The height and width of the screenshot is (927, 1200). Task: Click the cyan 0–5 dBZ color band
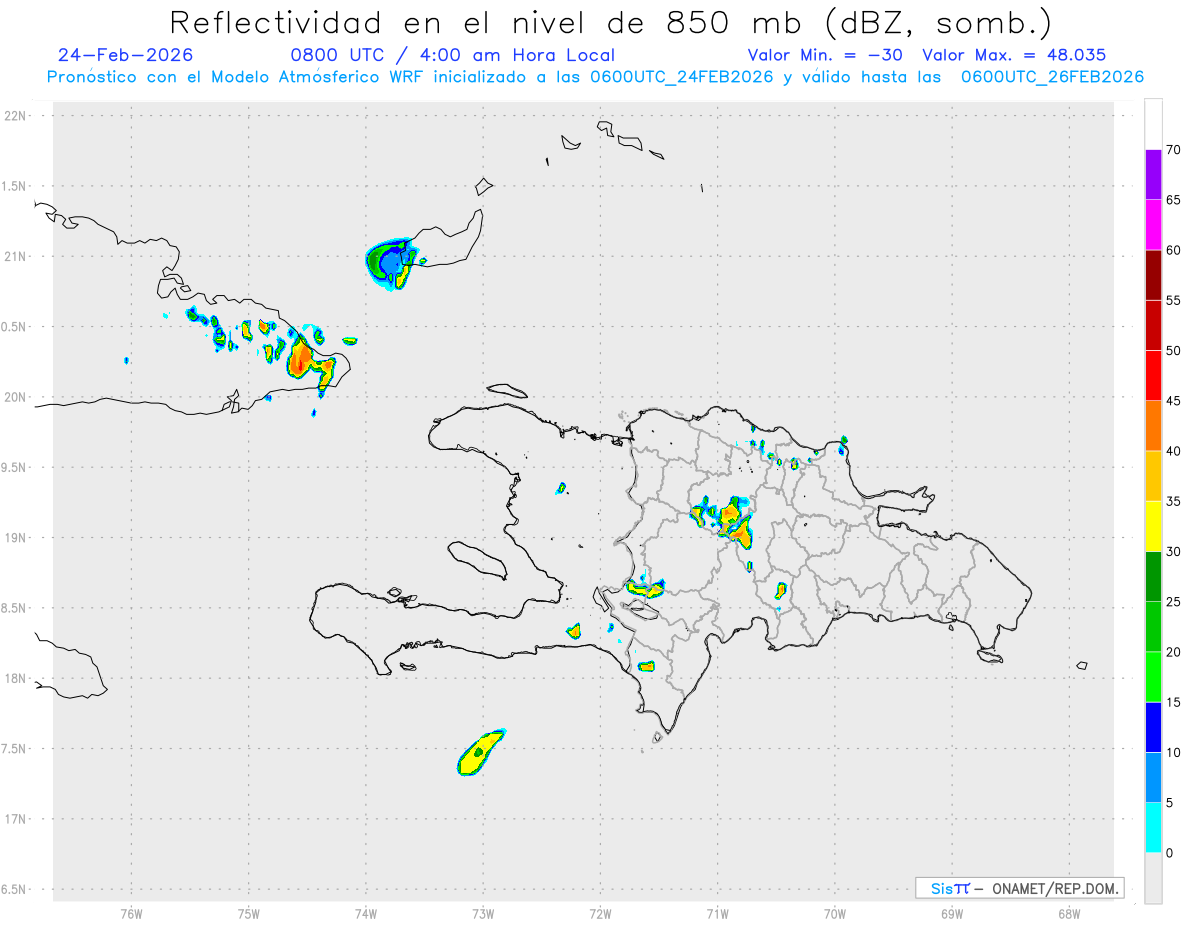pos(1153,828)
